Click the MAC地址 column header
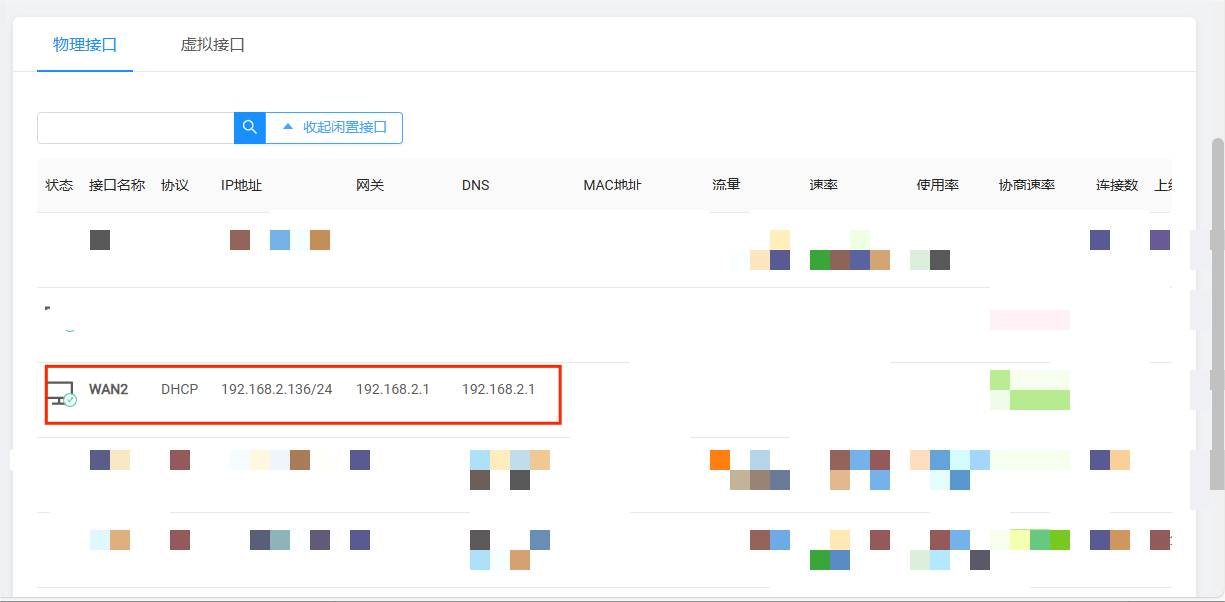1225x602 pixels. point(612,185)
